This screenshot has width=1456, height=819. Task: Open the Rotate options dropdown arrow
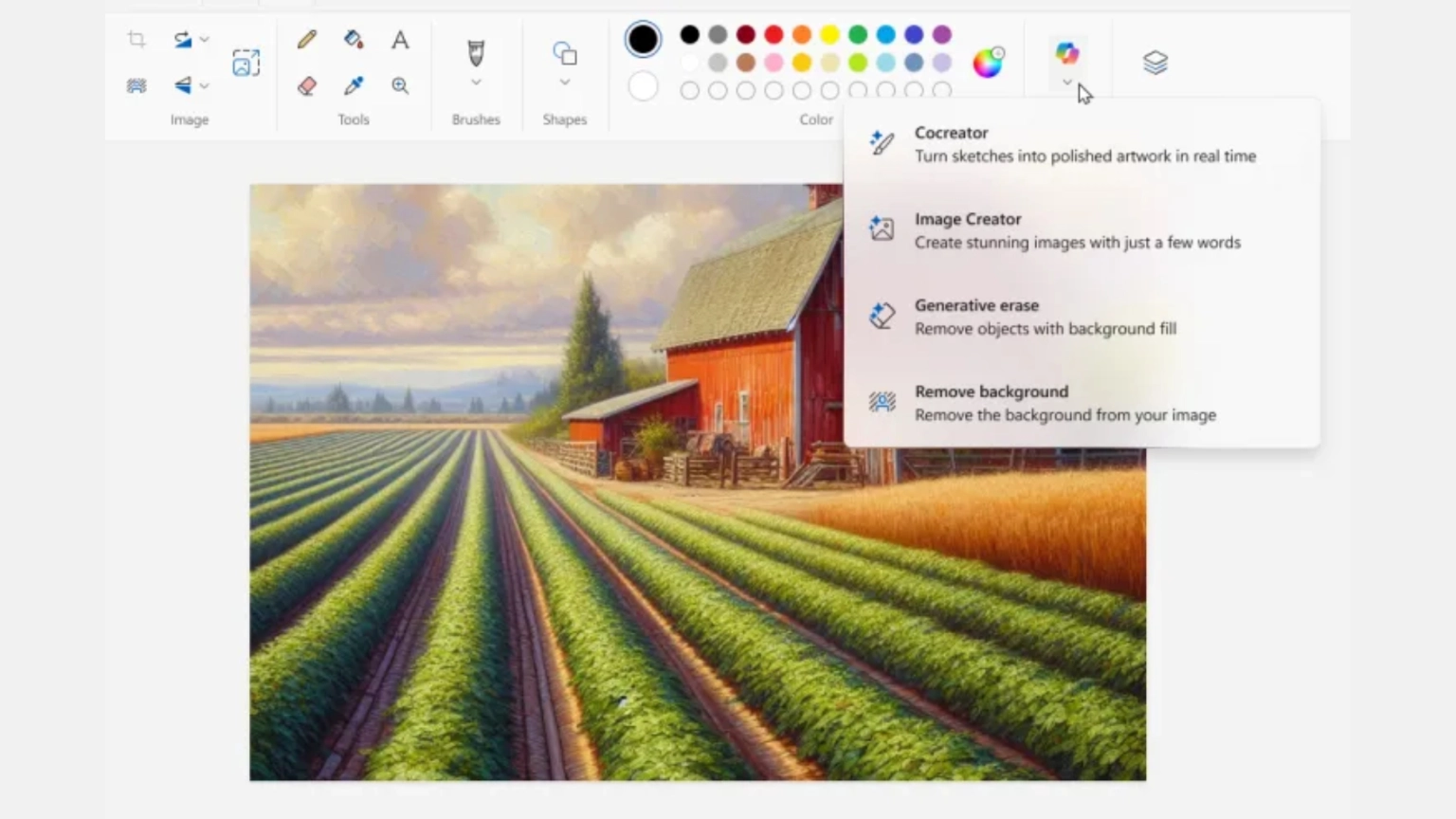pyautogui.click(x=204, y=40)
